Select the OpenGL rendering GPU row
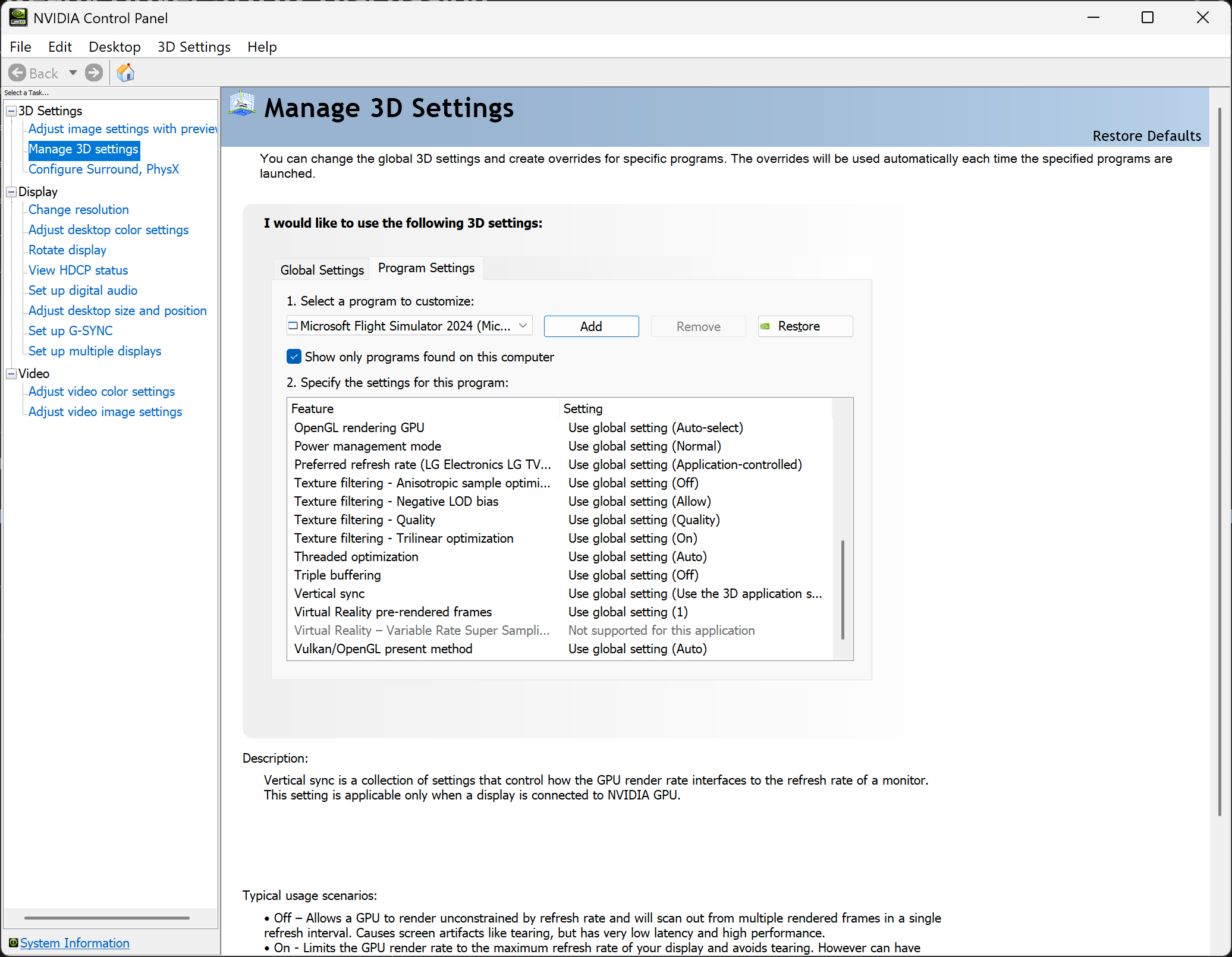Viewport: 1232px width, 957px height. pos(560,428)
